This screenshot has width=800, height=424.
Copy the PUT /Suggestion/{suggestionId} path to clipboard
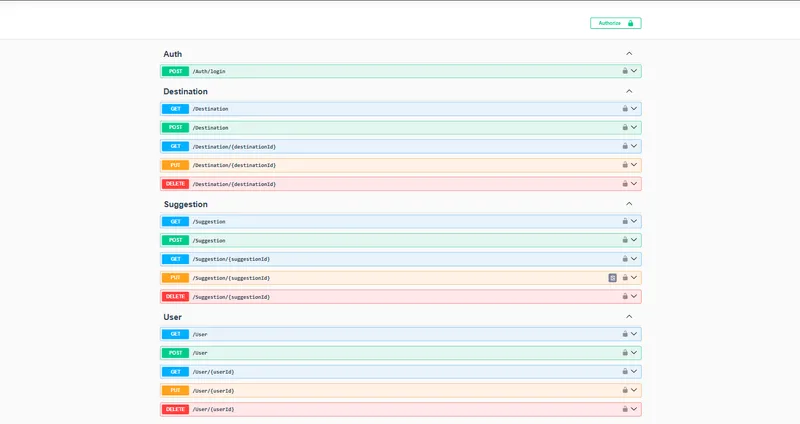point(612,278)
